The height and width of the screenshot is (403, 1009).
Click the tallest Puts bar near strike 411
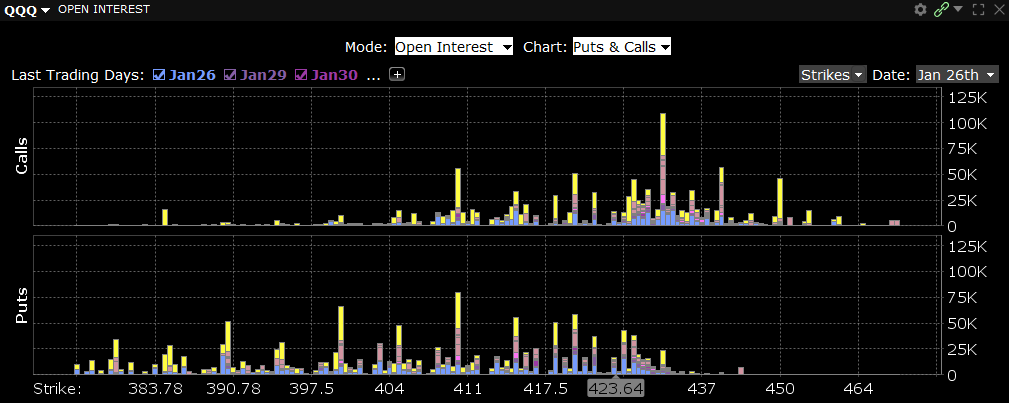tap(458, 333)
